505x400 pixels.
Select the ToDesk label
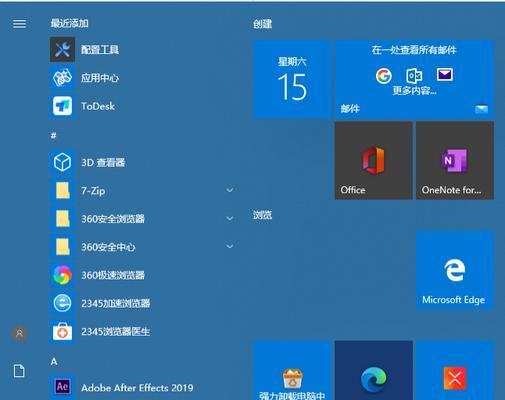(98, 106)
